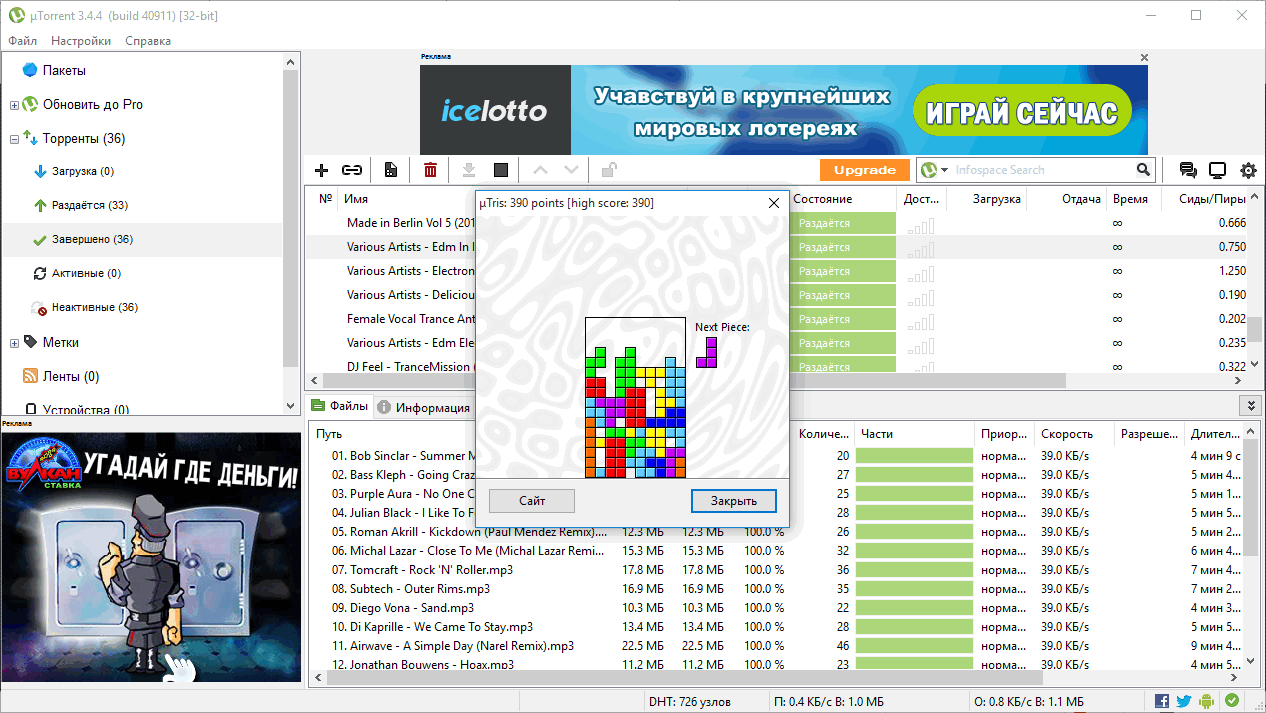Open the search provider dropdown arrow

[x=945, y=171]
